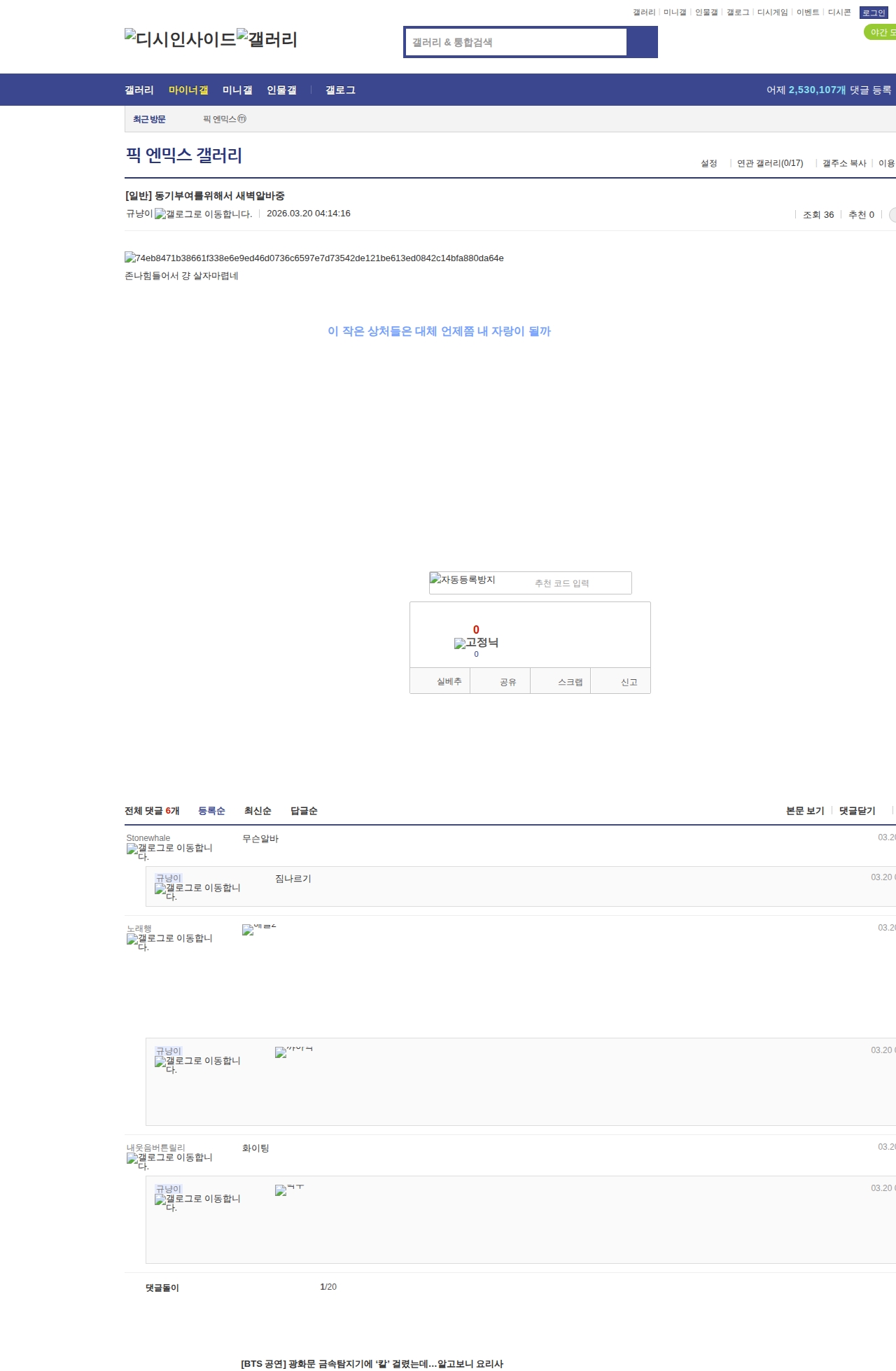Open the 설정 dropdown in gallery header
The height and width of the screenshot is (1371, 896).
point(708,163)
